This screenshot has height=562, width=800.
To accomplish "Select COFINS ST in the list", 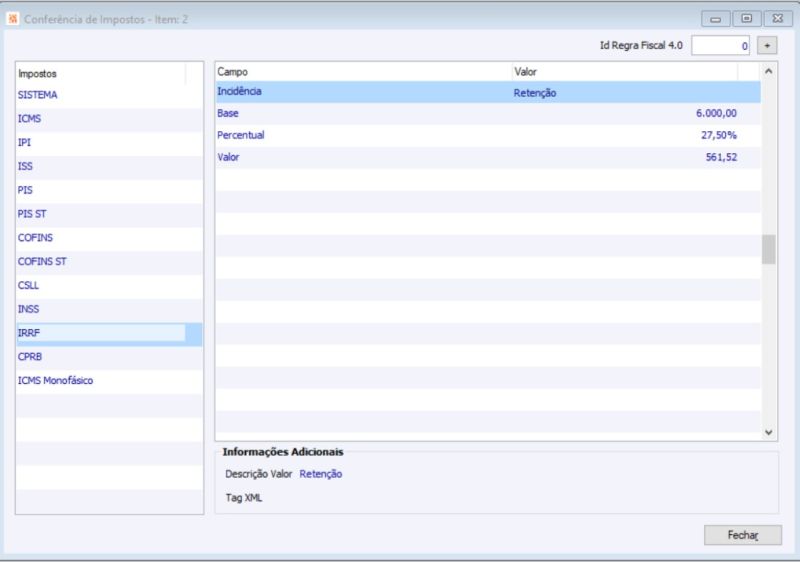I will (109, 262).
